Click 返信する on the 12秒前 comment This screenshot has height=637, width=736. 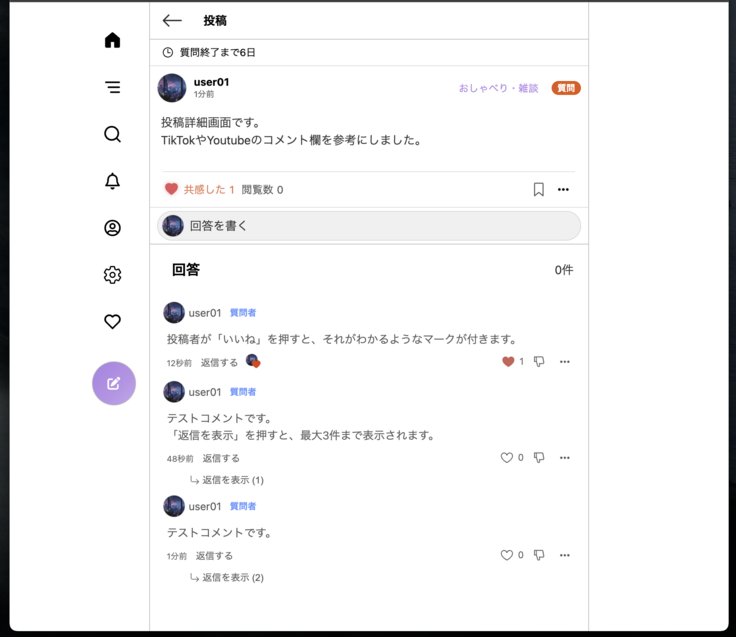coord(219,362)
